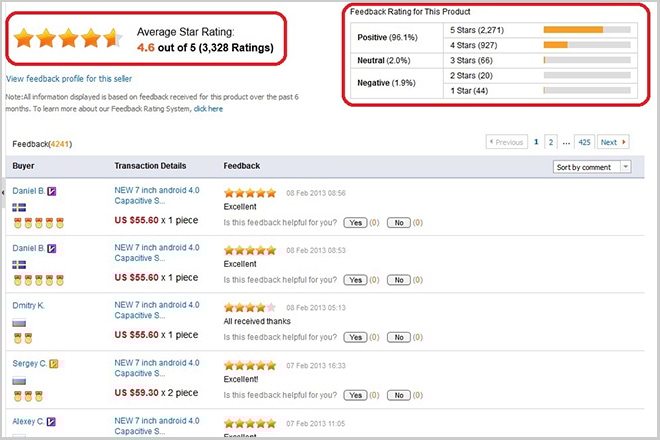The image size is (660, 440).
Task: Click the four-star rating on Dmitry K.'s feedback
Action: coord(249,307)
